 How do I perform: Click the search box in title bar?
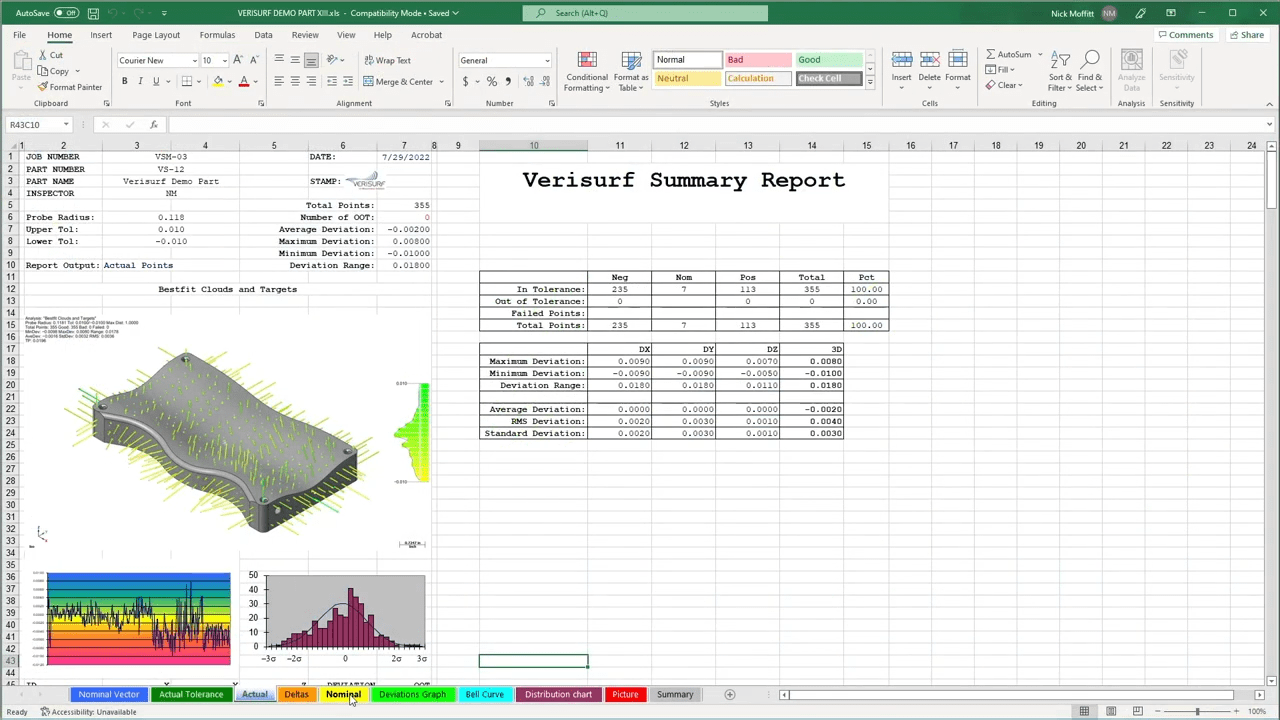pos(645,13)
